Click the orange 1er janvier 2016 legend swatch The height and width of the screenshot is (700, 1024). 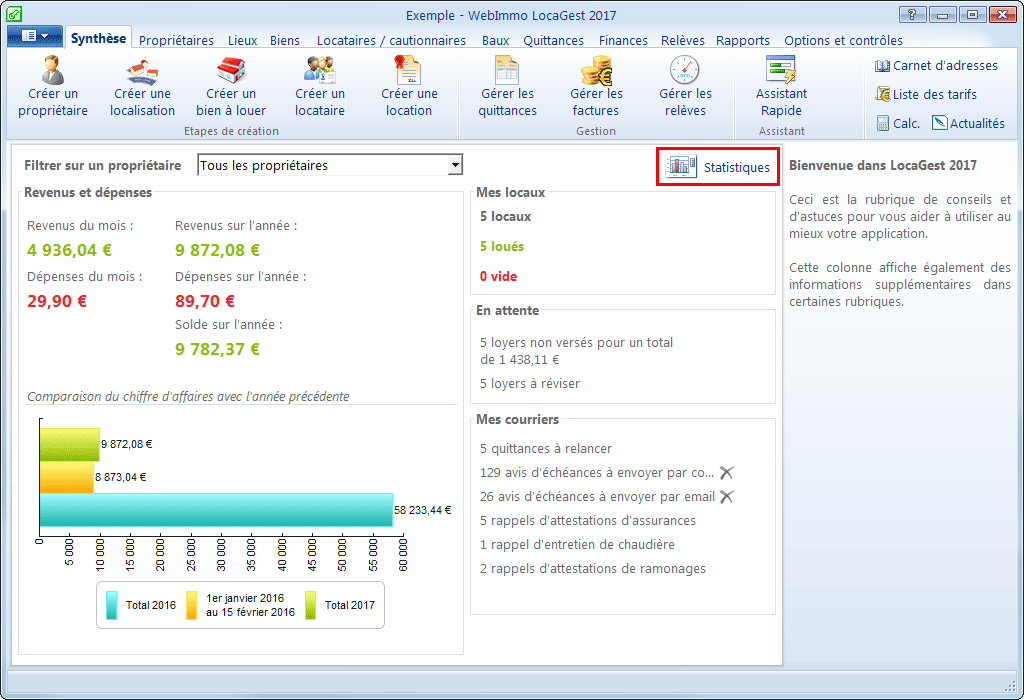tap(191, 605)
